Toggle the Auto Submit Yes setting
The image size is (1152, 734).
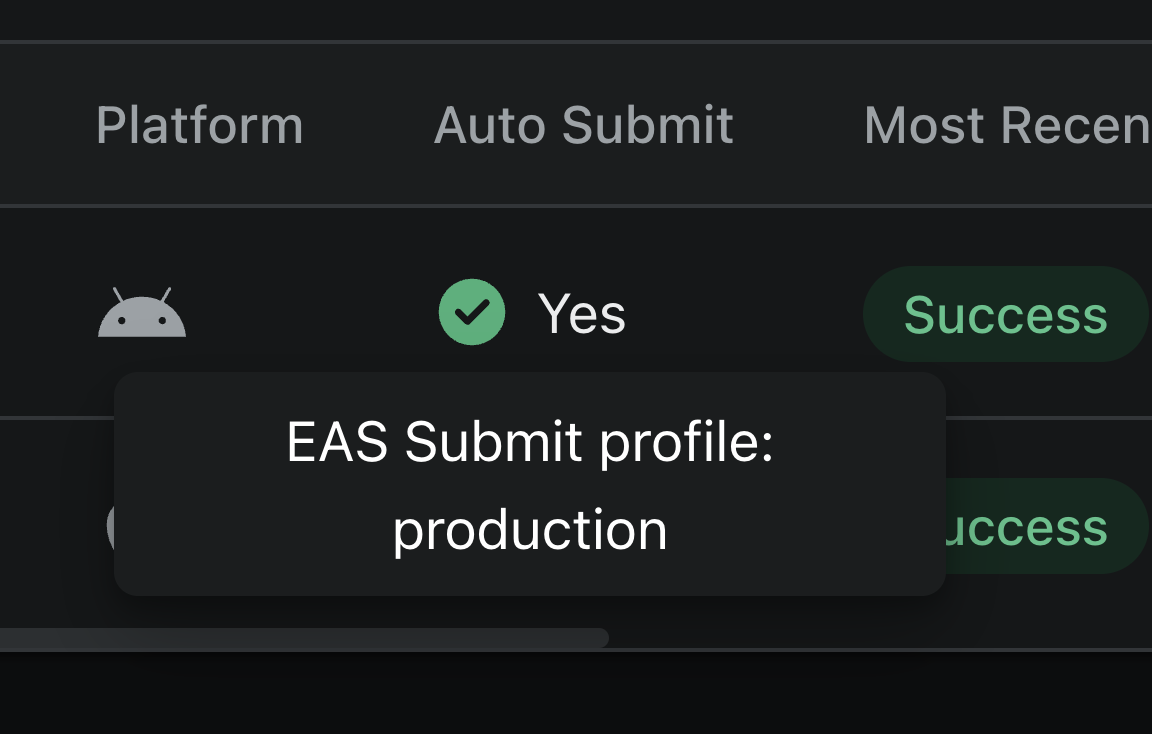click(532, 312)
